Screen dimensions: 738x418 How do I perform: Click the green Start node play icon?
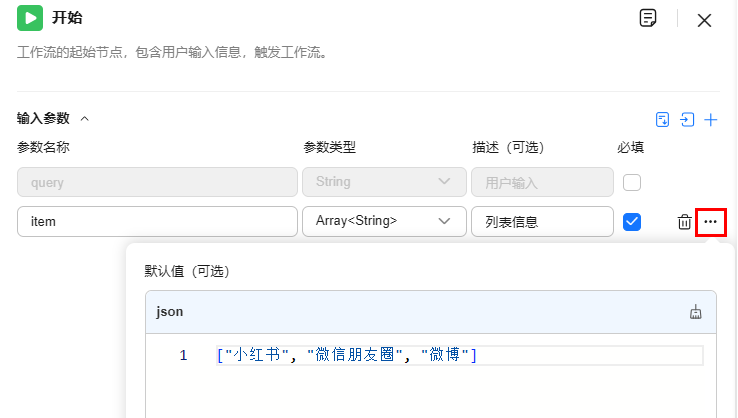point(30,18)
